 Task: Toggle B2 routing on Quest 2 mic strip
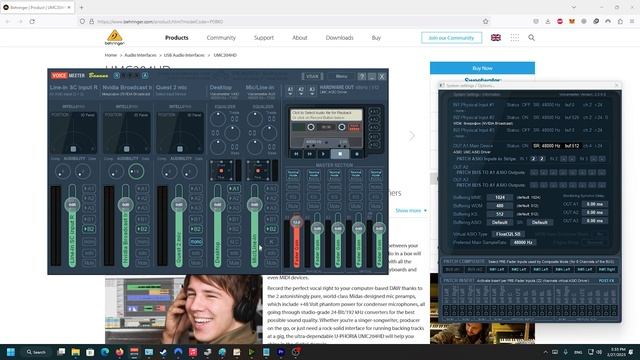coord(196,229)
